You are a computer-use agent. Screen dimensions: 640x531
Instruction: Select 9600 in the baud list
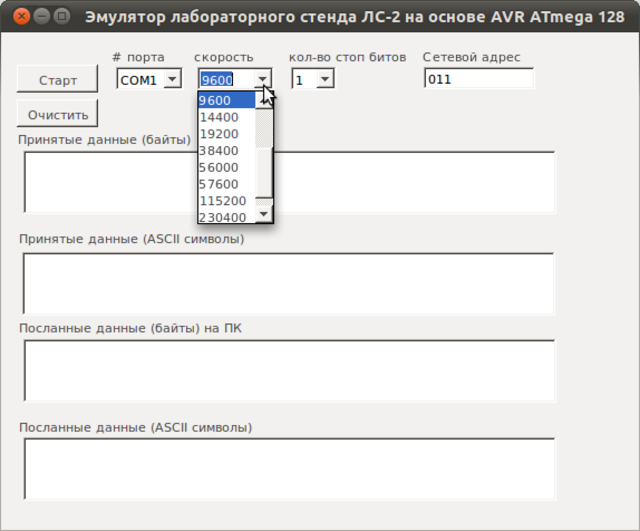226,100
